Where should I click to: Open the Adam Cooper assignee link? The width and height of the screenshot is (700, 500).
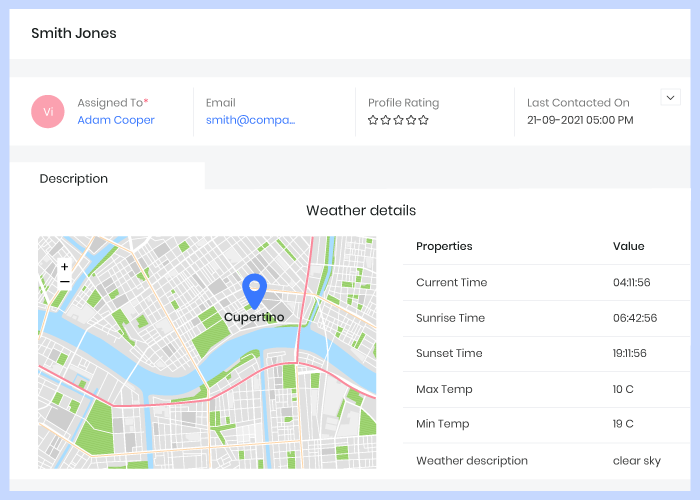click(116, 120)
